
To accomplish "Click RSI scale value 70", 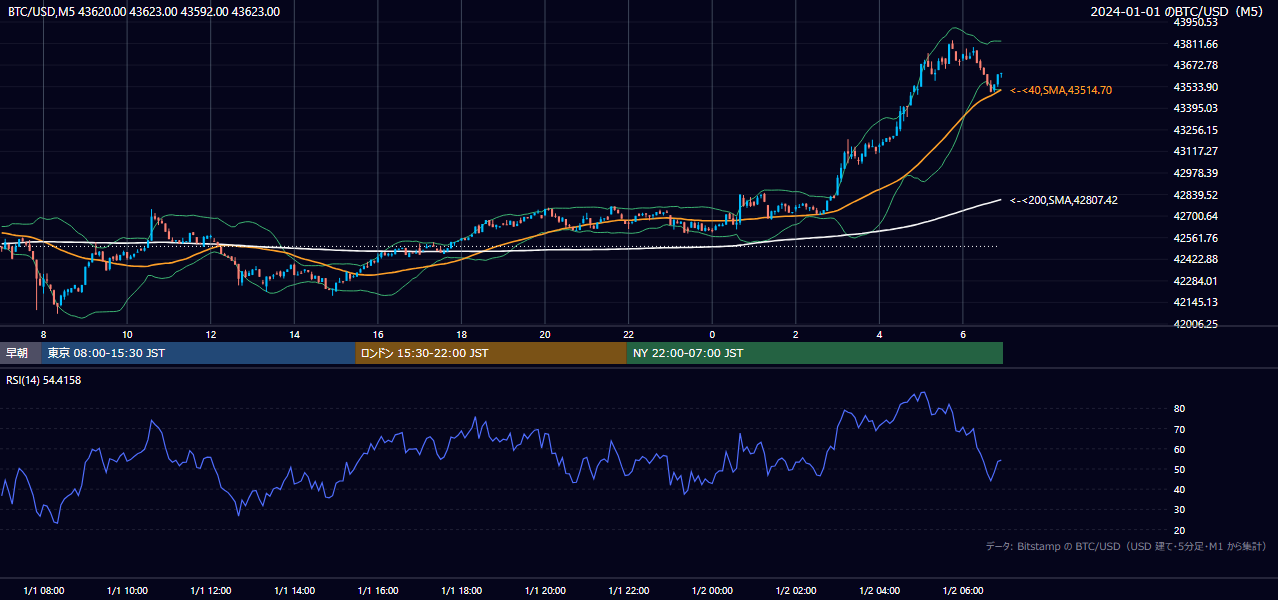I will (1179, 429).
